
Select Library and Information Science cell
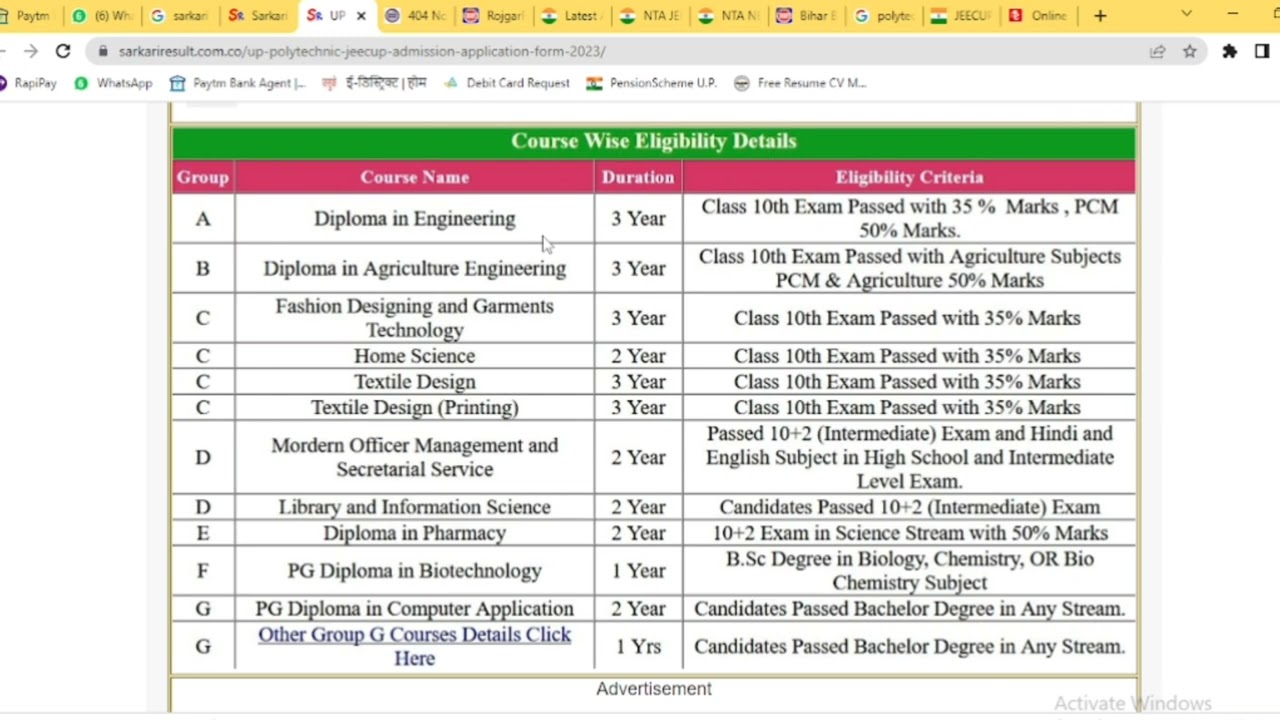pos(414,507)
